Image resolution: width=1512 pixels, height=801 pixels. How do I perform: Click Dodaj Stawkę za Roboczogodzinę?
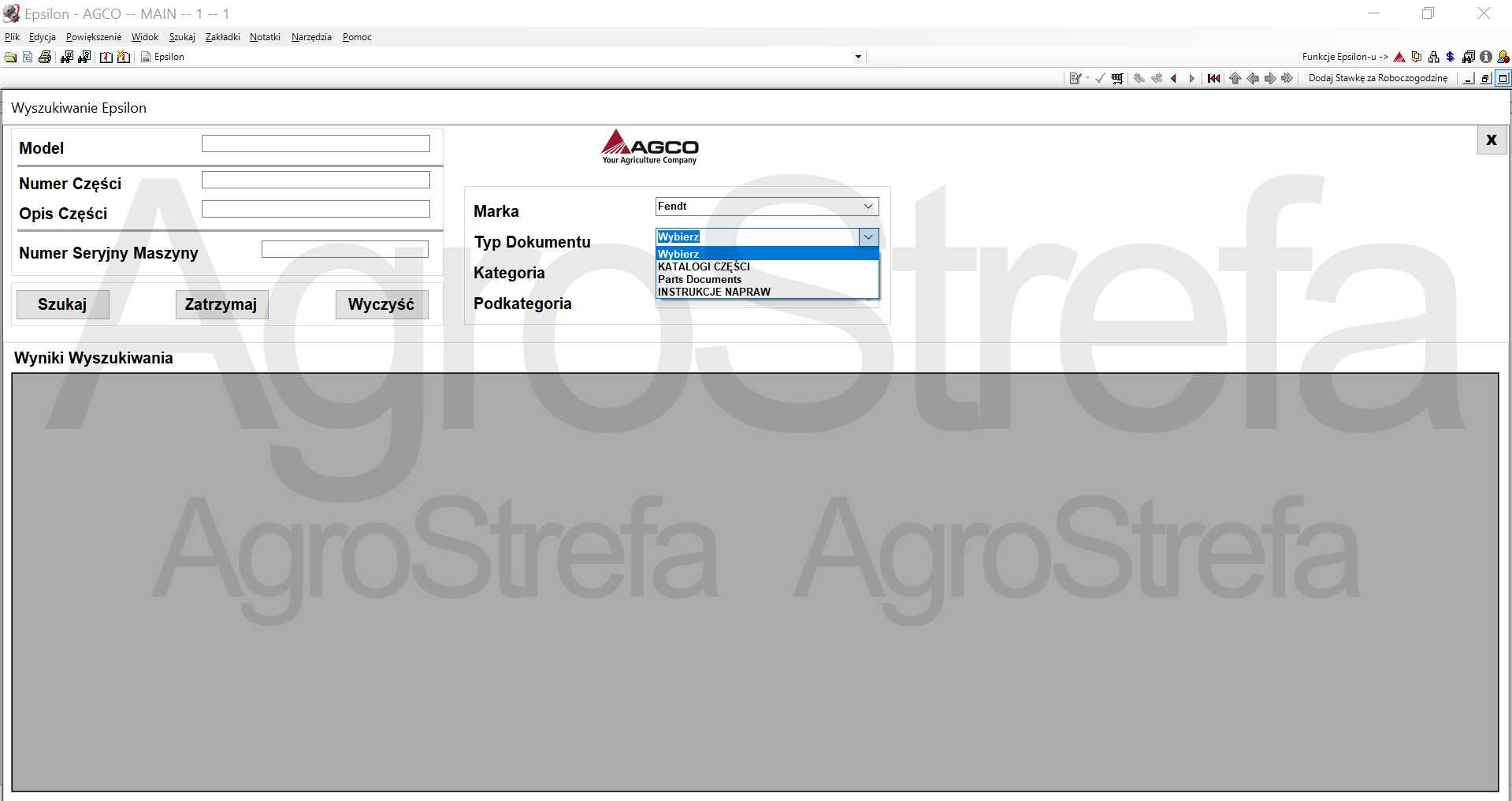1378,78
